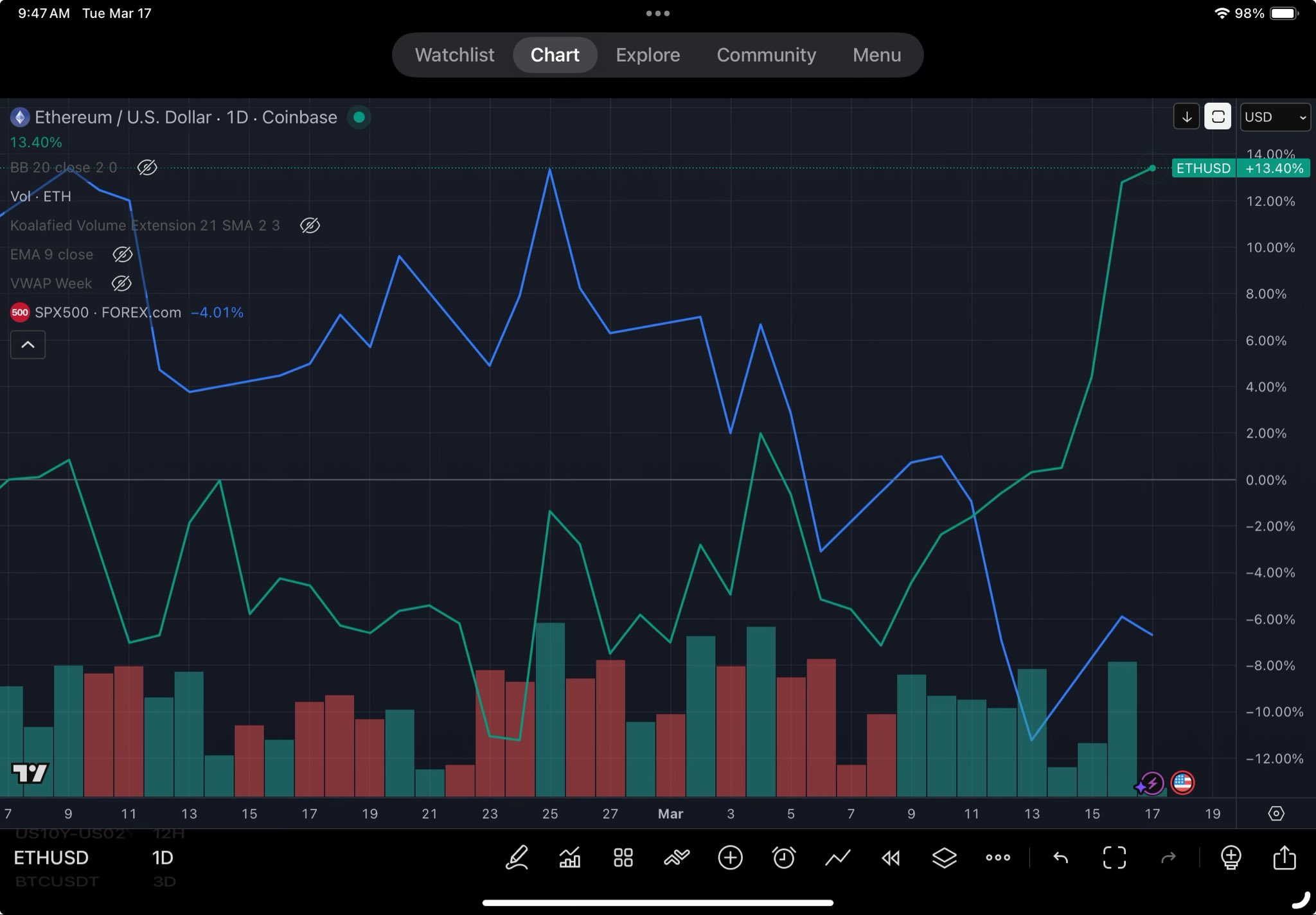Open the chart type selector icon
The width and height of the screenshot is (1316, 915).
coord(570,858)
